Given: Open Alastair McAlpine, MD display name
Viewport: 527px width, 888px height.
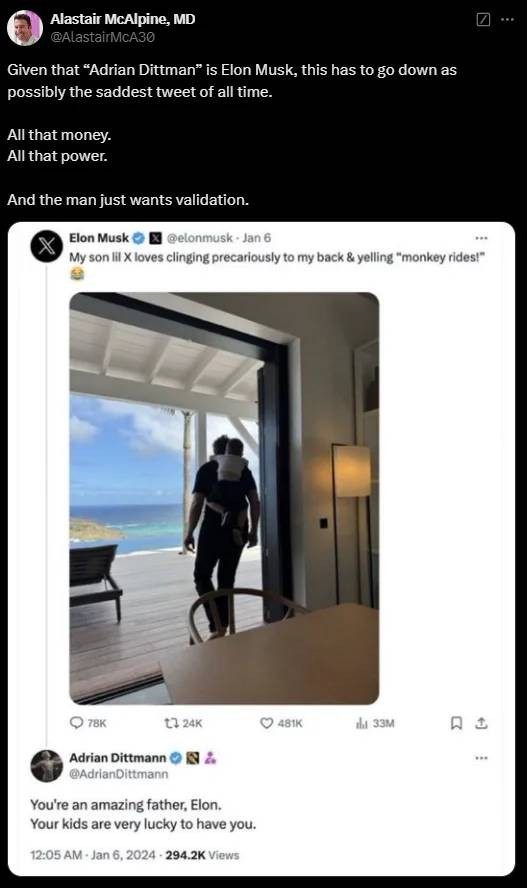Looking at the screenshot, I should pos(122,19).
